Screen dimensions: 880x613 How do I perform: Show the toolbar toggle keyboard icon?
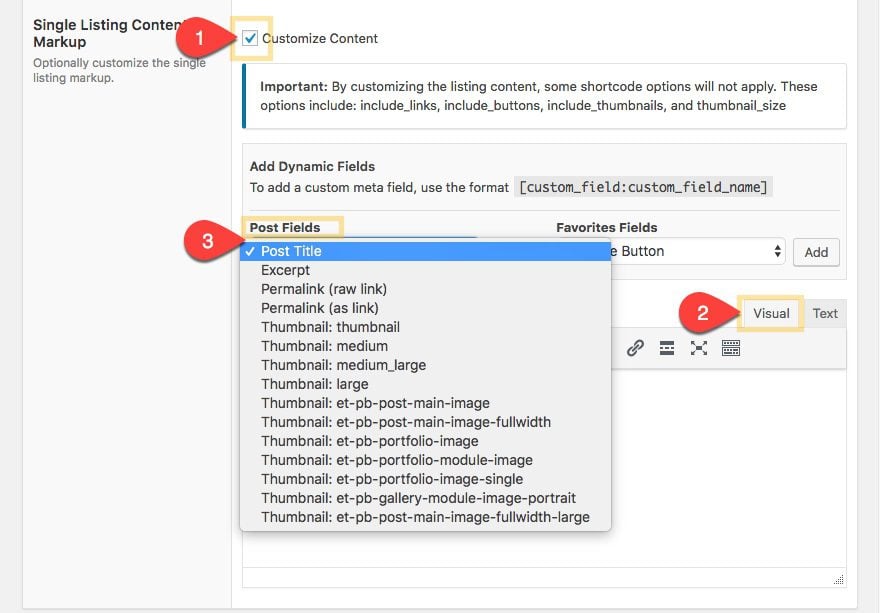click(731, 348)
